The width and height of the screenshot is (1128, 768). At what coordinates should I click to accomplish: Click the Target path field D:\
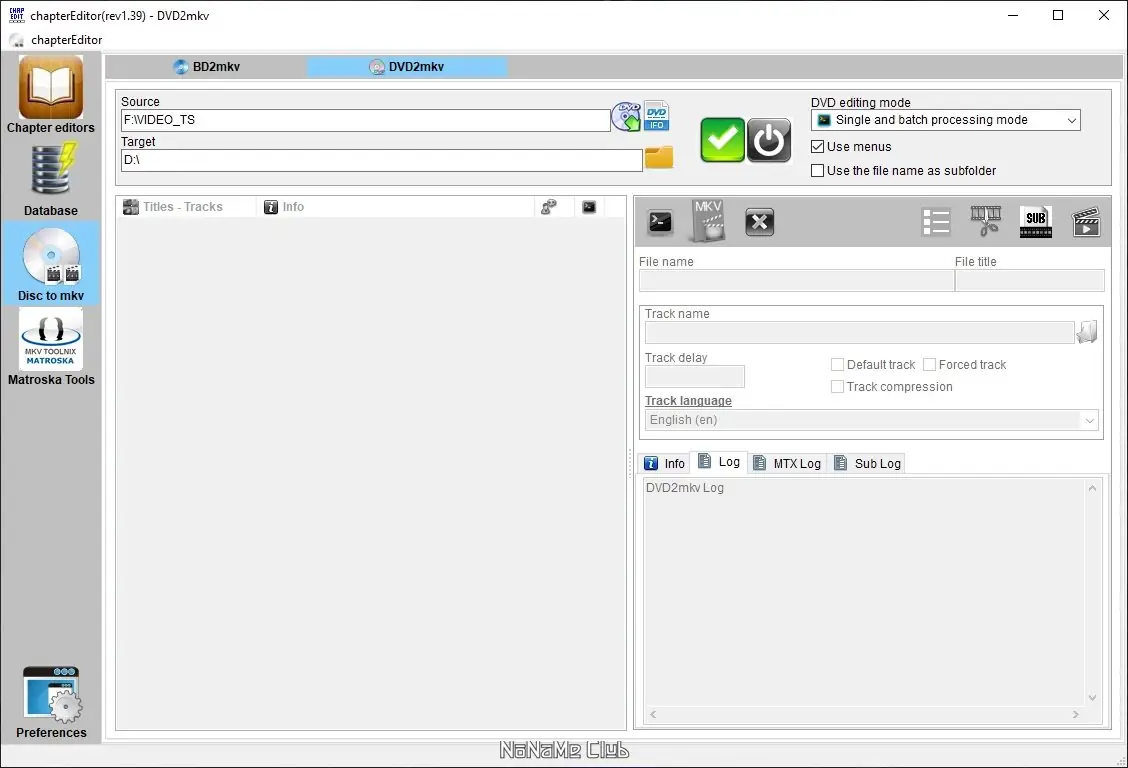[x=381, y=160]
